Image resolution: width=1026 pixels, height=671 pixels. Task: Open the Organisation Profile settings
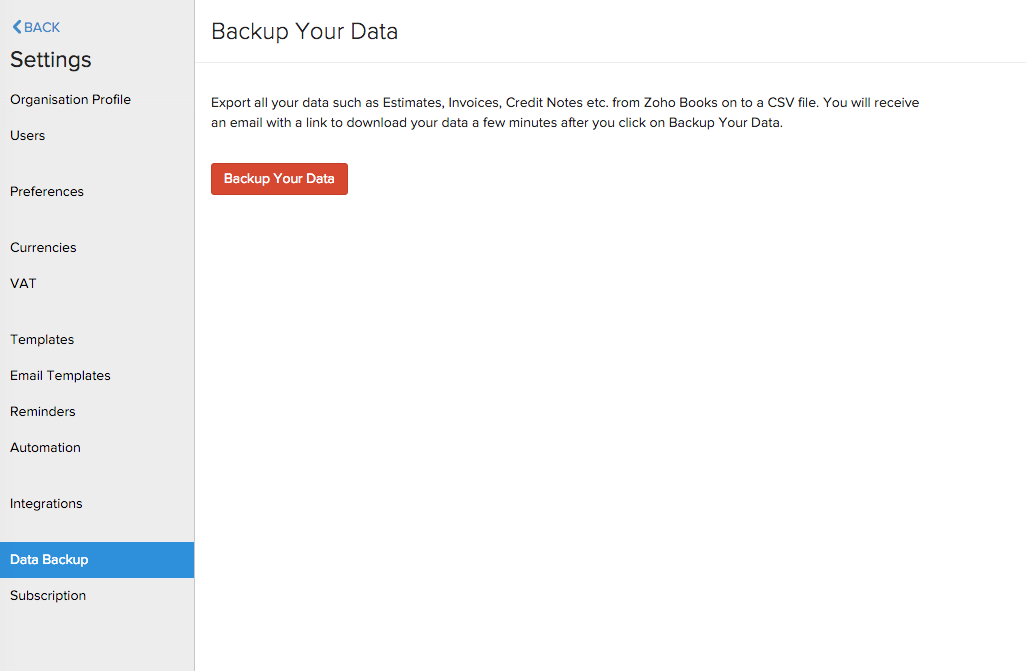(x=70, y=99)
